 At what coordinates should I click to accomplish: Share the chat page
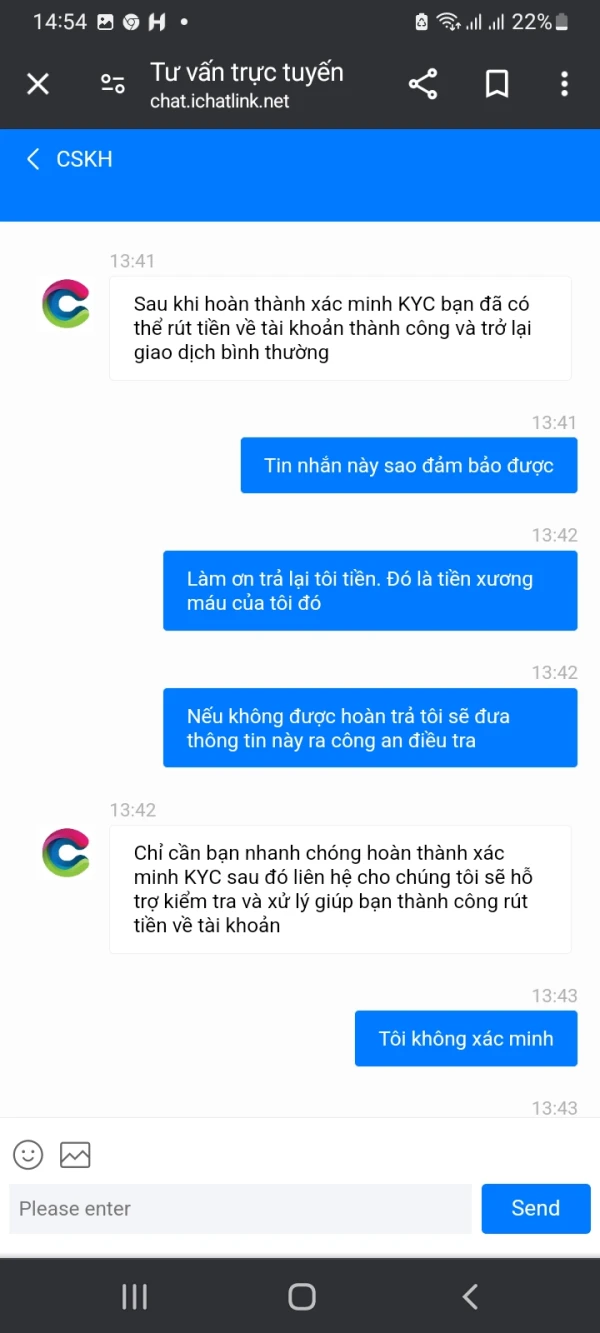click(422, 84)
